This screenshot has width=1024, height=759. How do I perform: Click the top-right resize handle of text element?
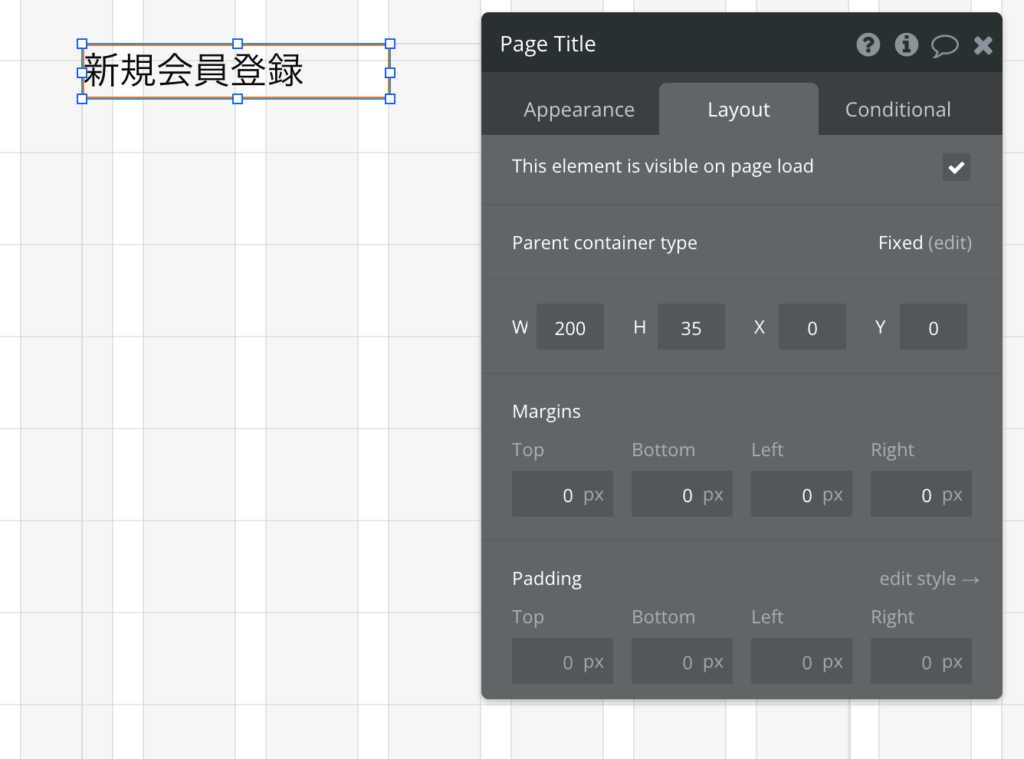390,44
